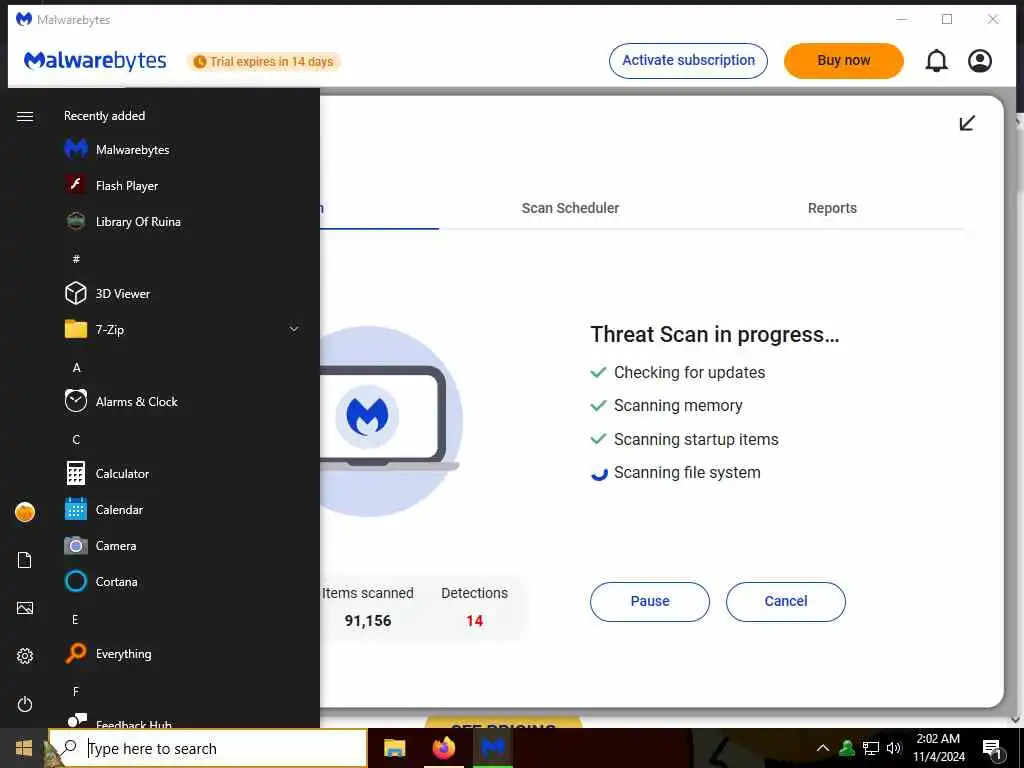Show hidden system tray icons
This screenshot has width=1024, height=768.
[823, 748]
